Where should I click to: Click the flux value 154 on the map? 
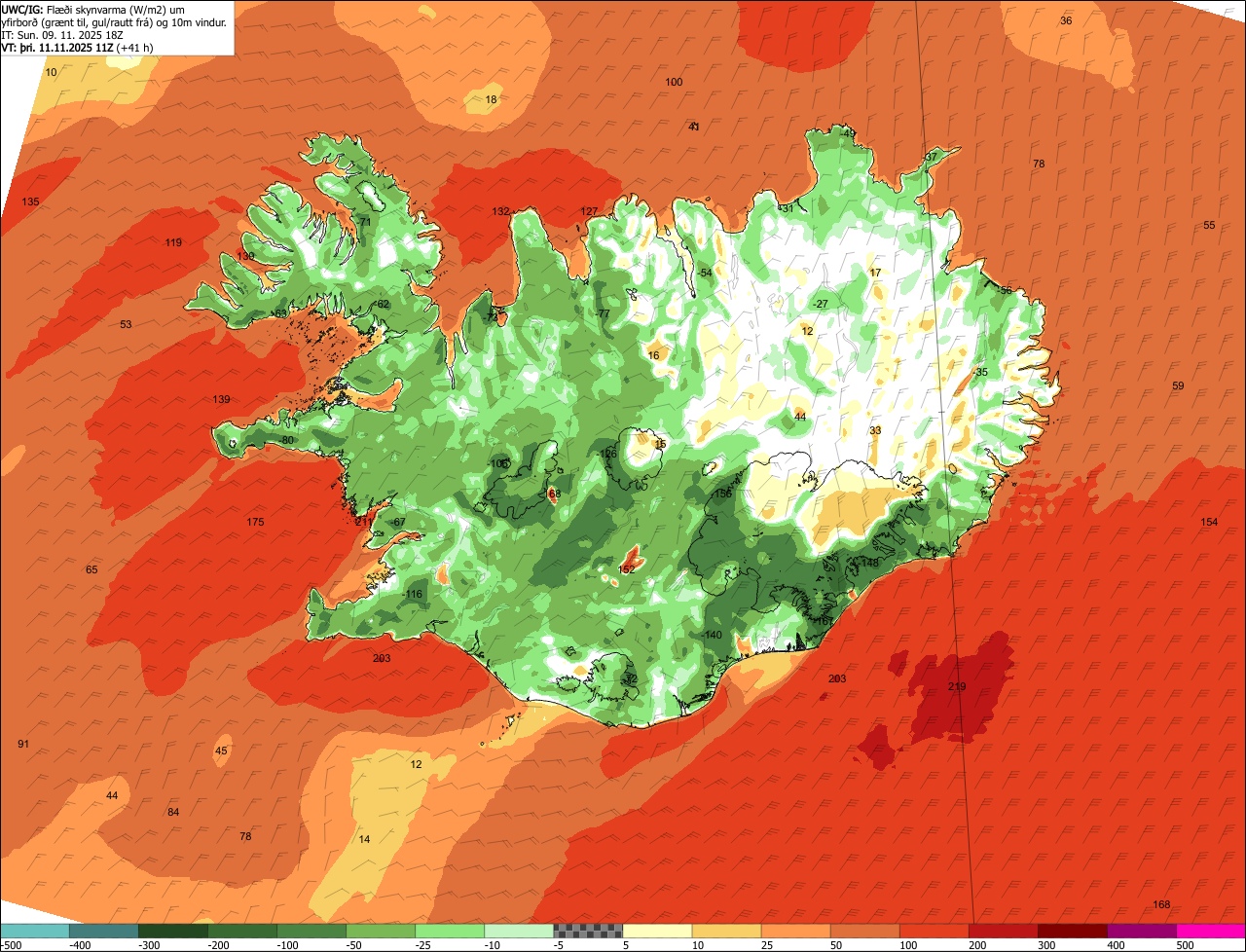[x=1209, y=523]
